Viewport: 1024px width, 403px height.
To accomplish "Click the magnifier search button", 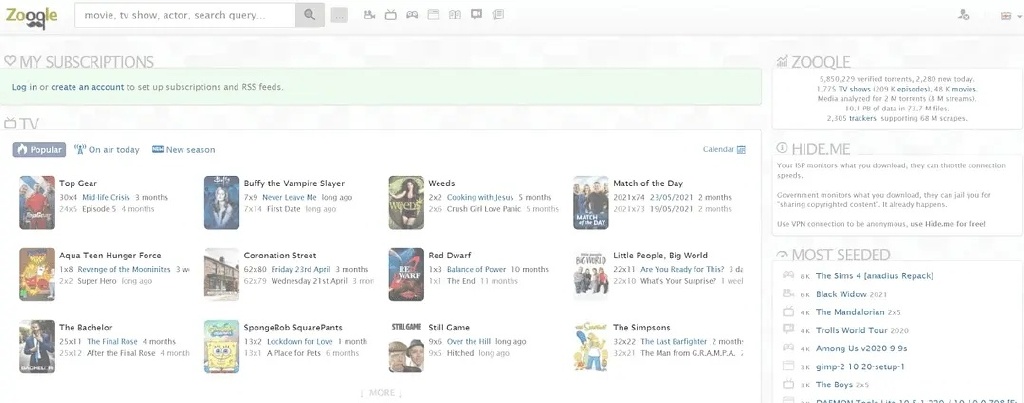I will (310, 15).
